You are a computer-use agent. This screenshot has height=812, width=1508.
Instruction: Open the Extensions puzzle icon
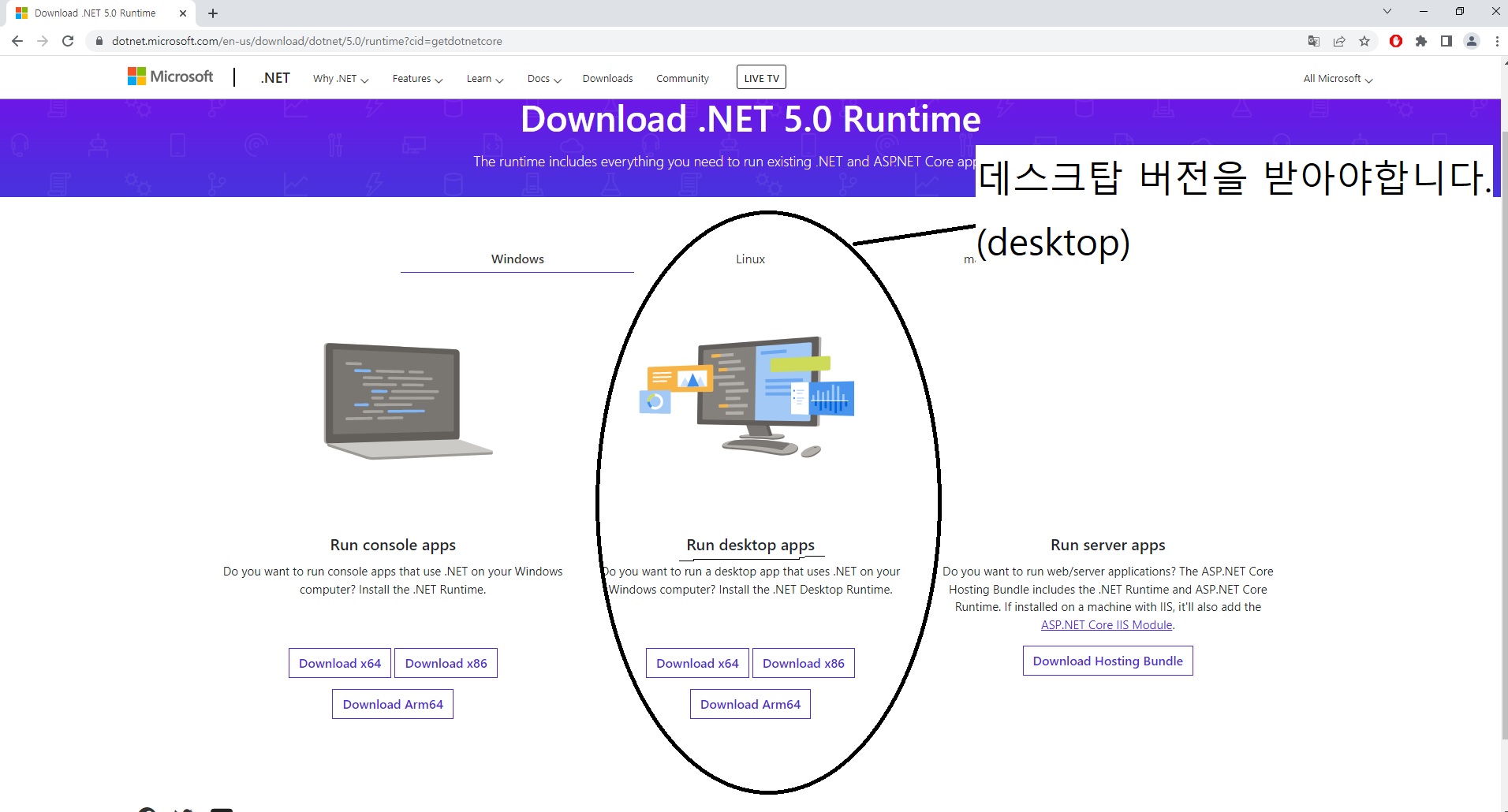[1421, 41]
